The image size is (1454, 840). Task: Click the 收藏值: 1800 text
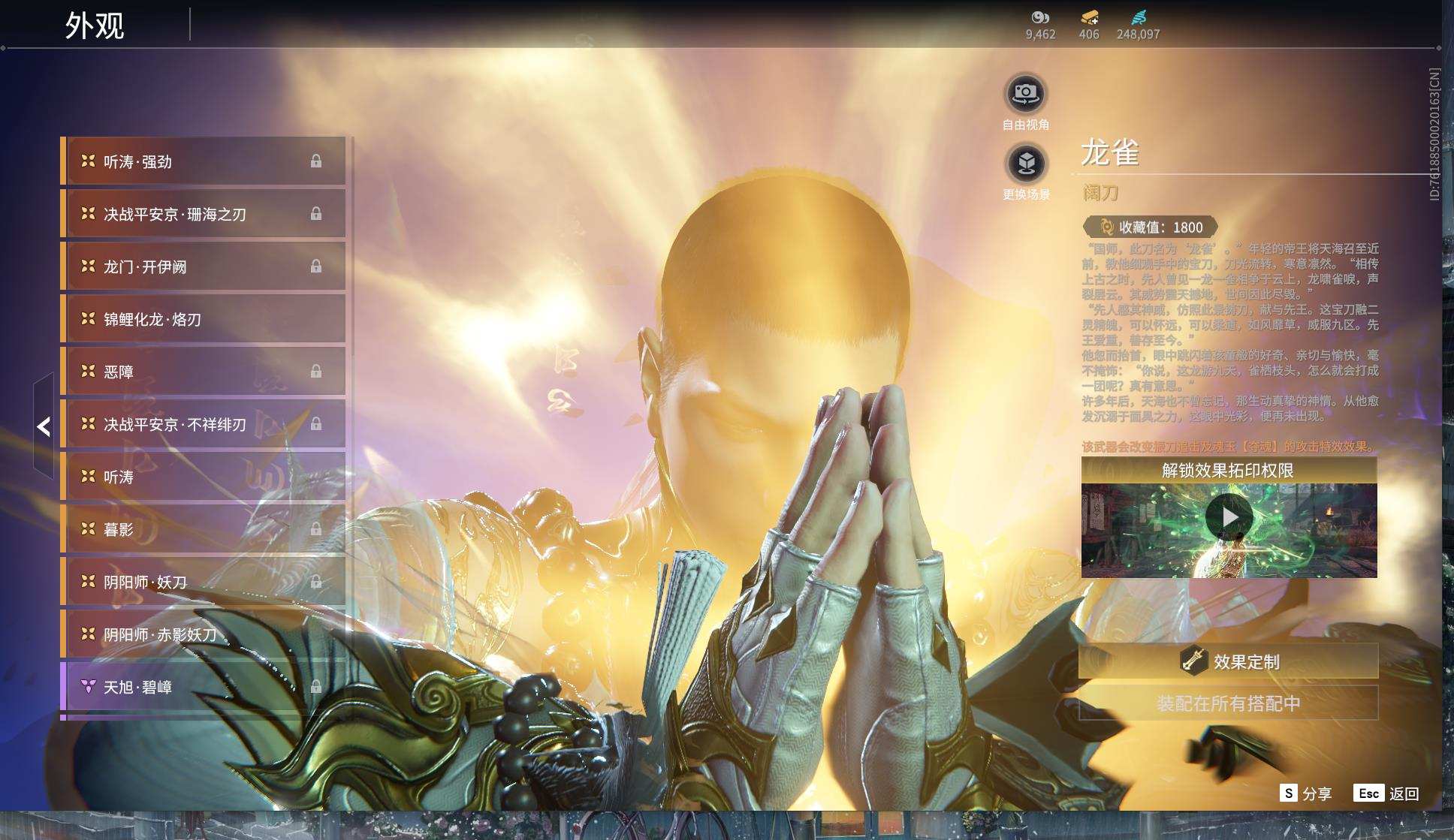[1160, 227]
